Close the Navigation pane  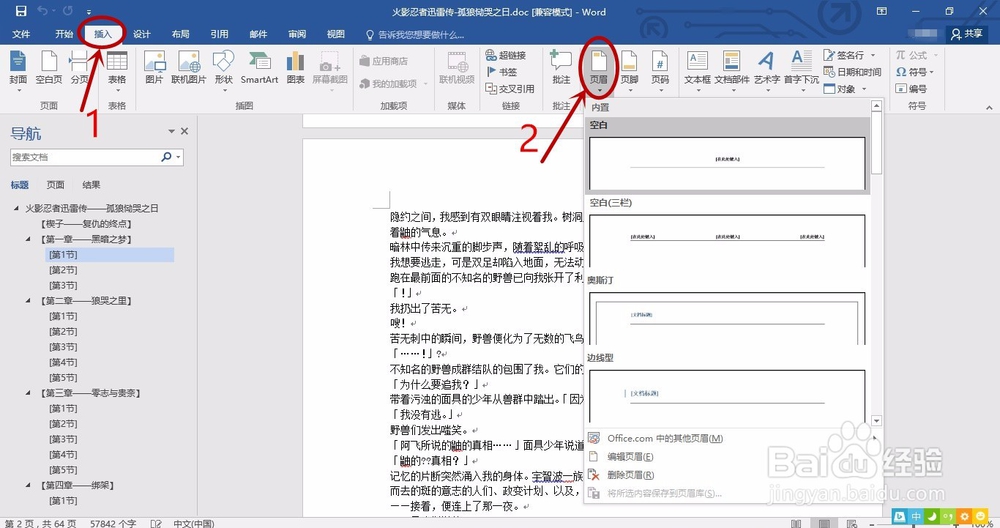184,131
